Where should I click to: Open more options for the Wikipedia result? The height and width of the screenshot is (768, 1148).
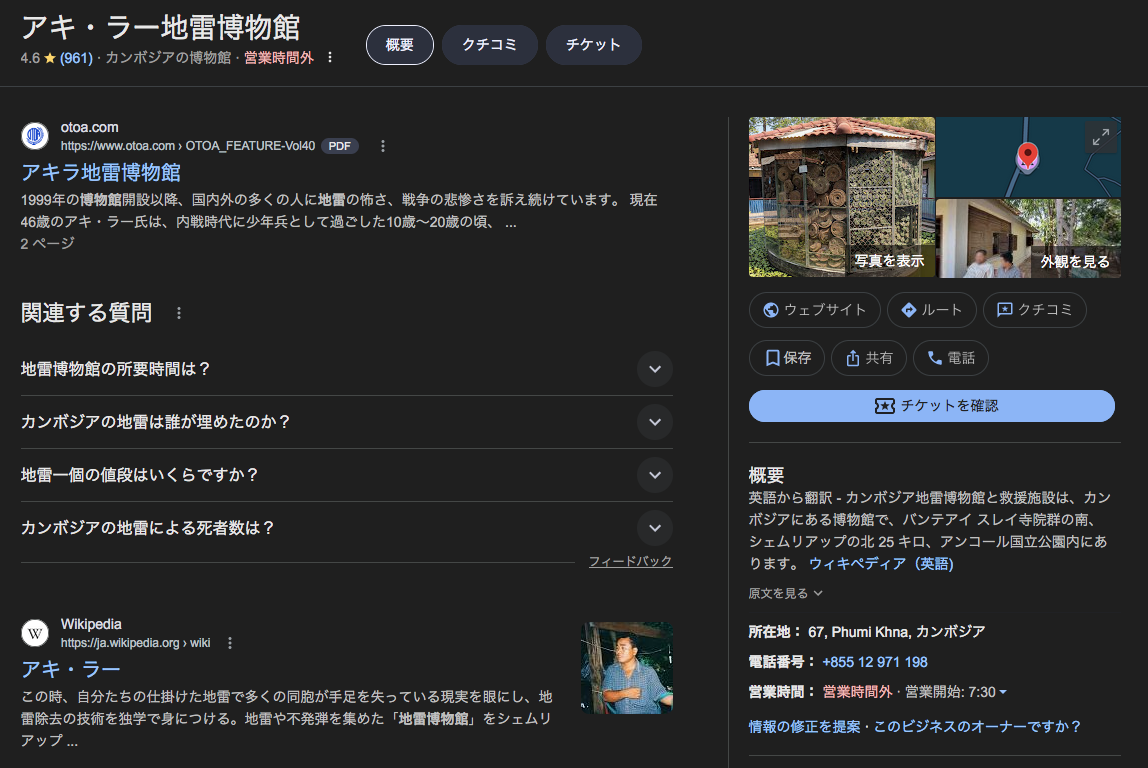coord(229,643)
